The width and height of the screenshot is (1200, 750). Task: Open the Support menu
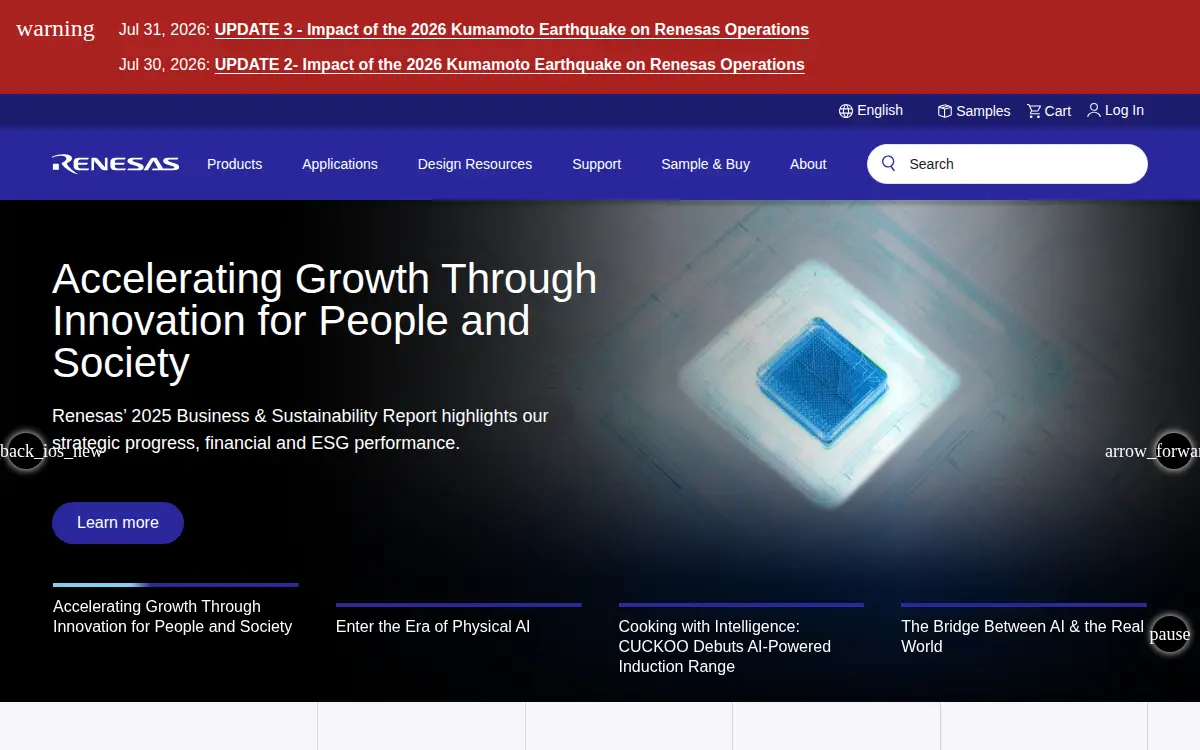pos(597,164)
